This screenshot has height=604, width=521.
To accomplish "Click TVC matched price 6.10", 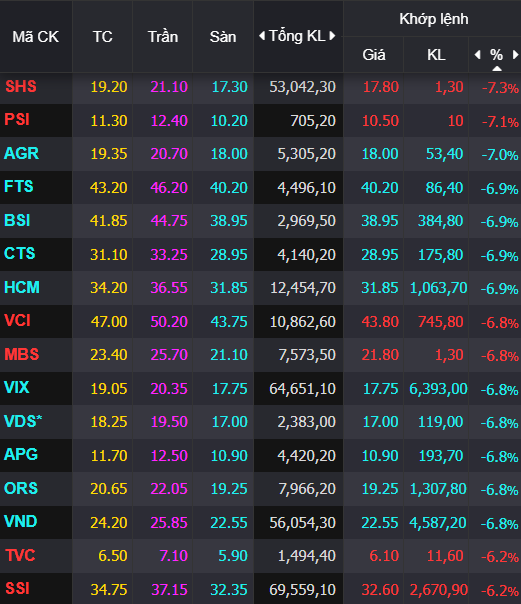I will coord(384,556).
